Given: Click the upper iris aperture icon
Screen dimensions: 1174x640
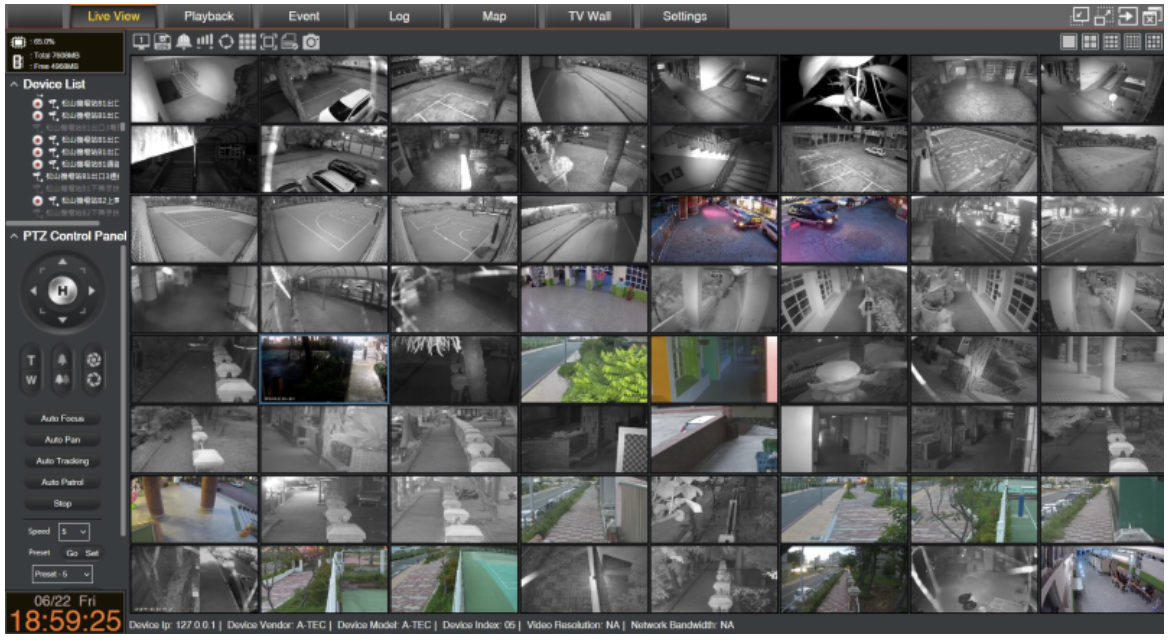Looking at the screenshot, I should [94, 360].
